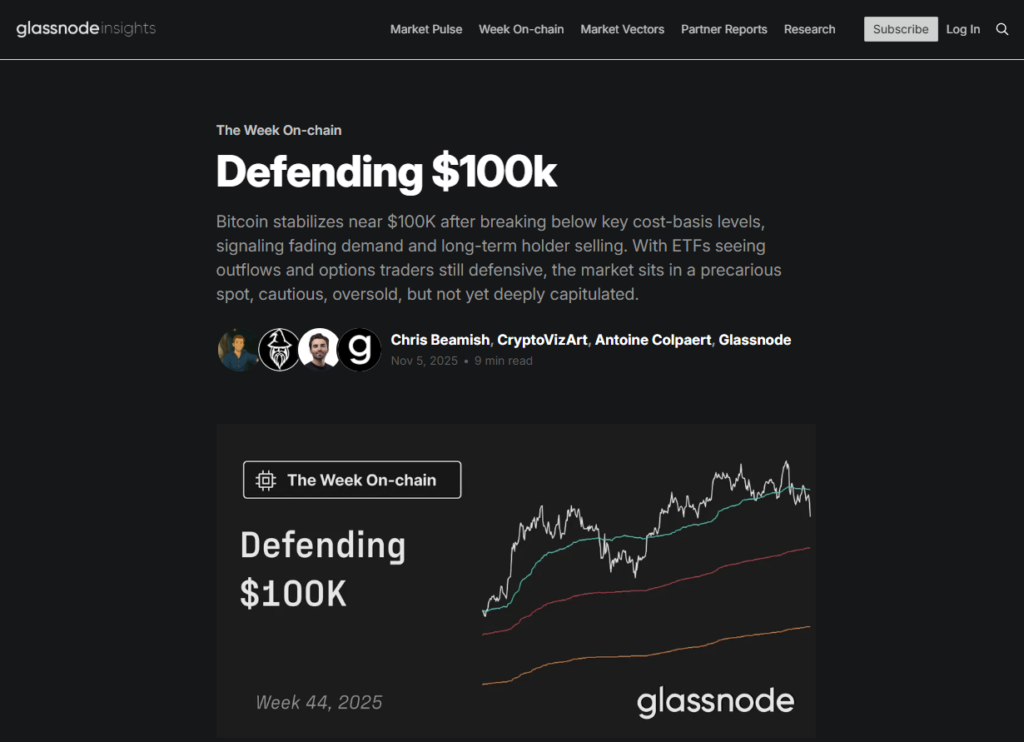Open the Antoine Colpaert author name link

[654, 340]
